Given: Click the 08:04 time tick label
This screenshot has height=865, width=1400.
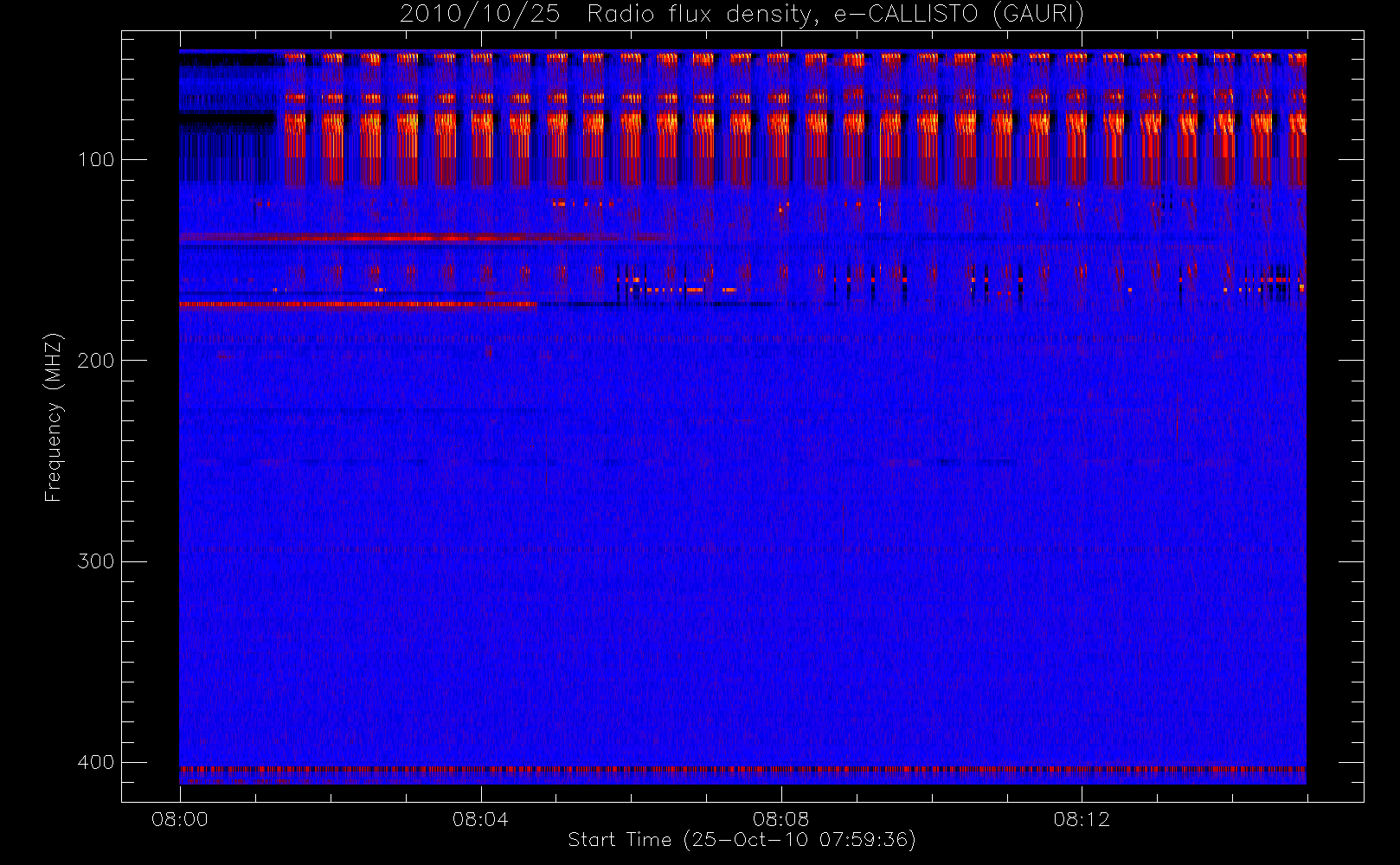Looking at the screenshot, I should pos(480,820).
